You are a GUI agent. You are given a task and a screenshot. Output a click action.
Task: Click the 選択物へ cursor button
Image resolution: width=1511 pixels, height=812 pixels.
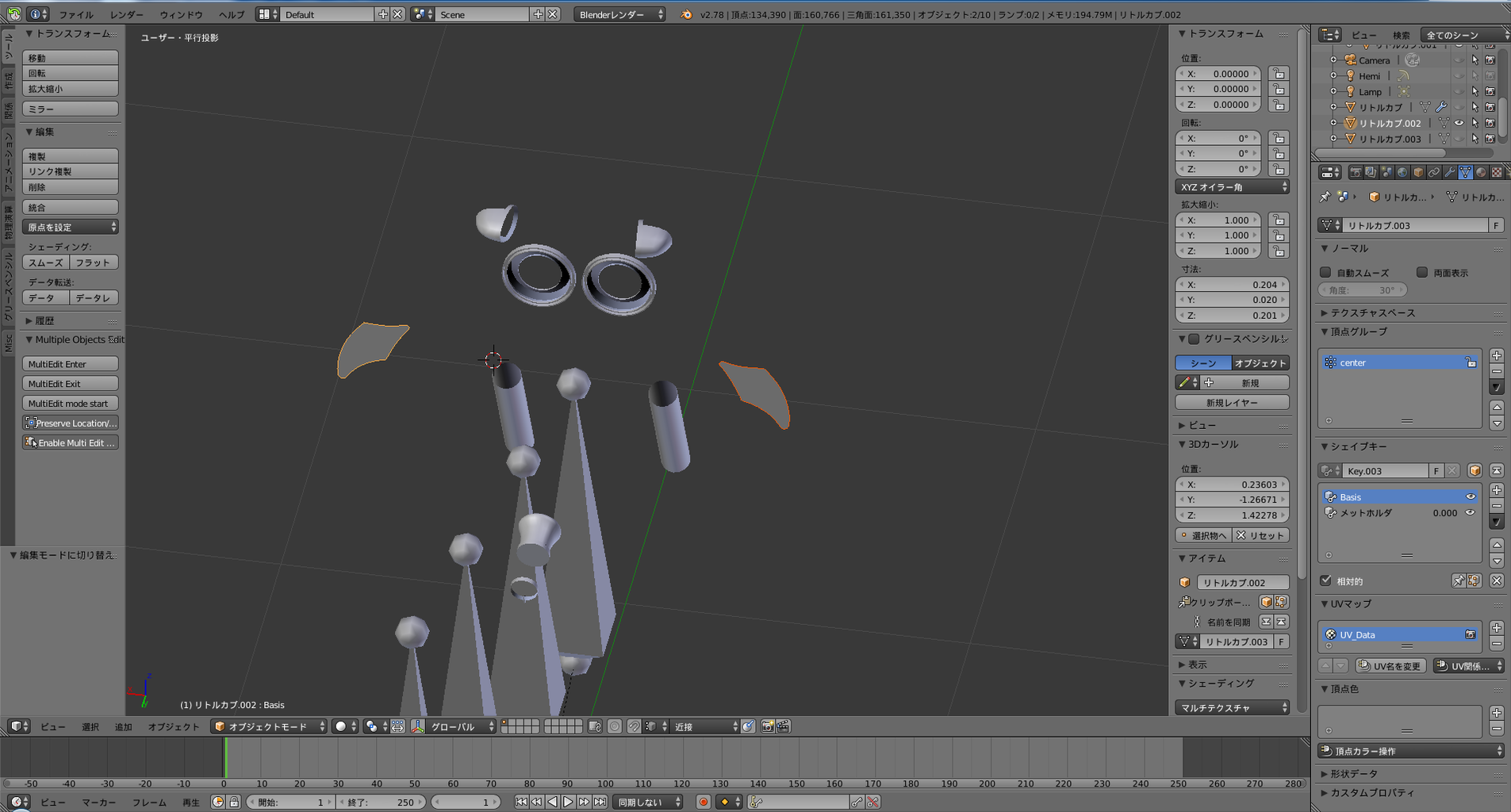pyautogui.click(x=1203, y=535)
